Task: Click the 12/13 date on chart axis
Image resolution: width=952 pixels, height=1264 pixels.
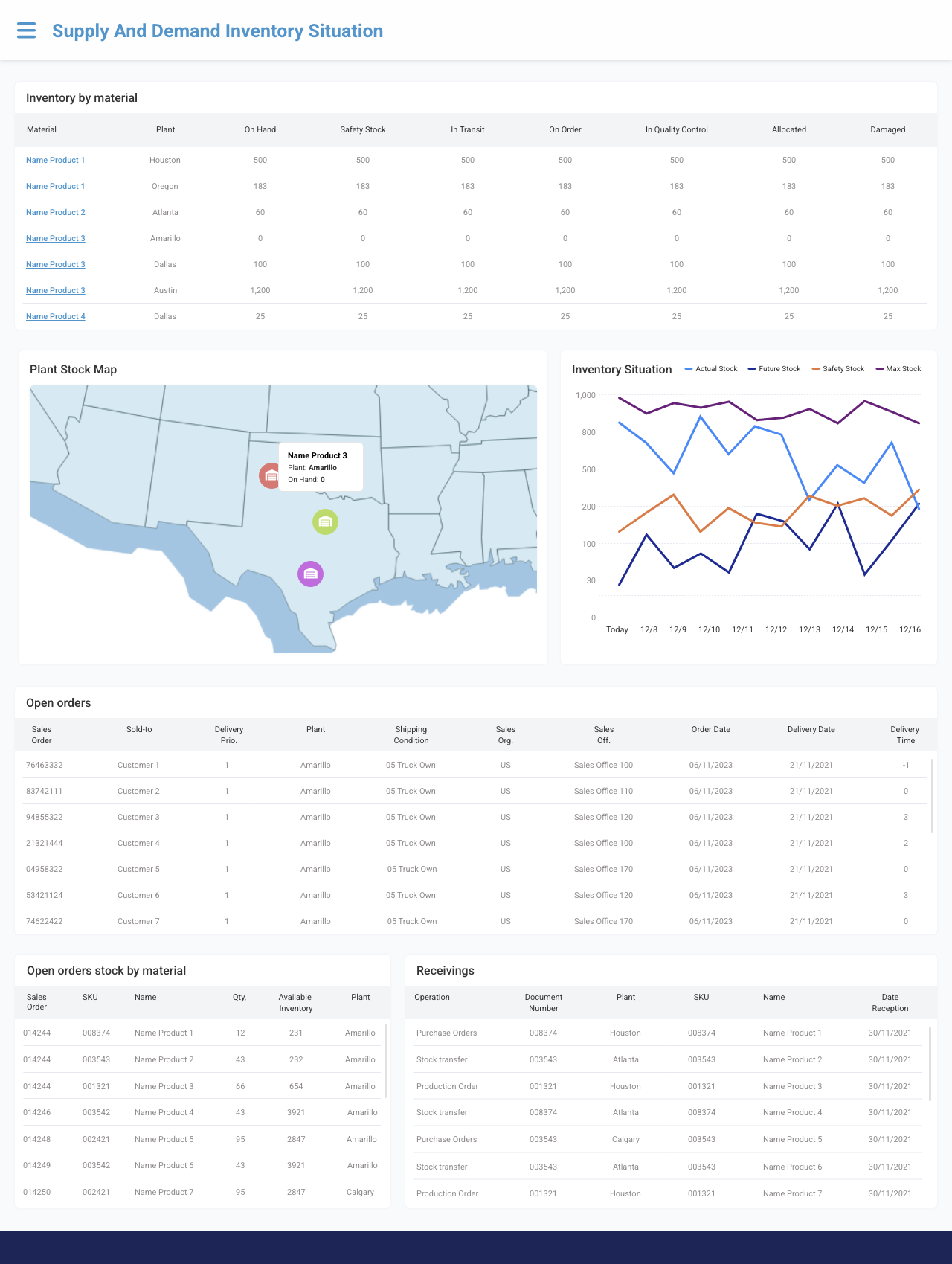Action: (809, 629)
